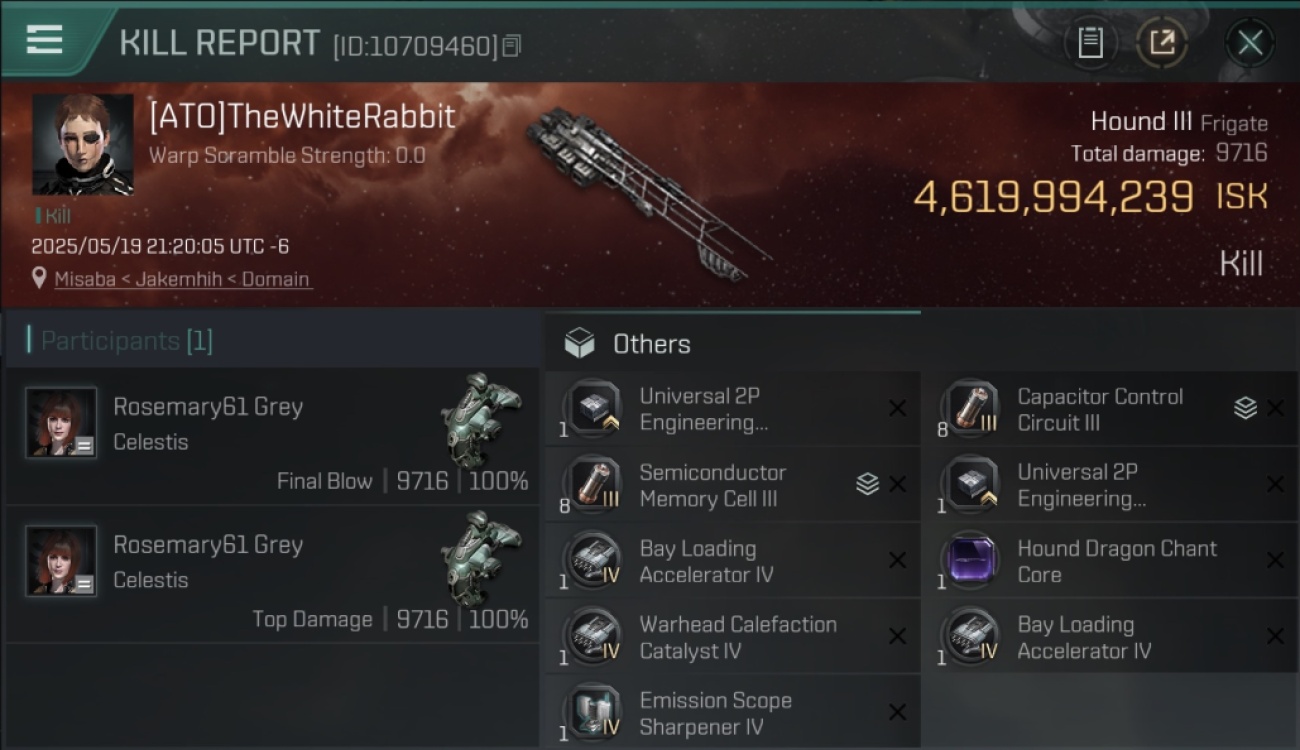View TheWhiteRabbit's pilot portrait
The image size is (1300, 750).
83,145
